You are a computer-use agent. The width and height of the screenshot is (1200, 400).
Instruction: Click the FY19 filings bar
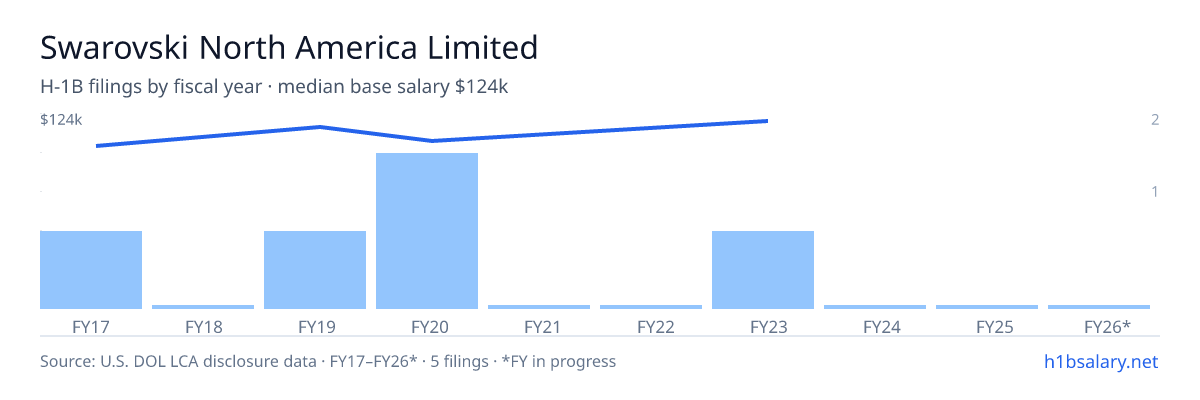pyautogui.click(x=315, y=270)
